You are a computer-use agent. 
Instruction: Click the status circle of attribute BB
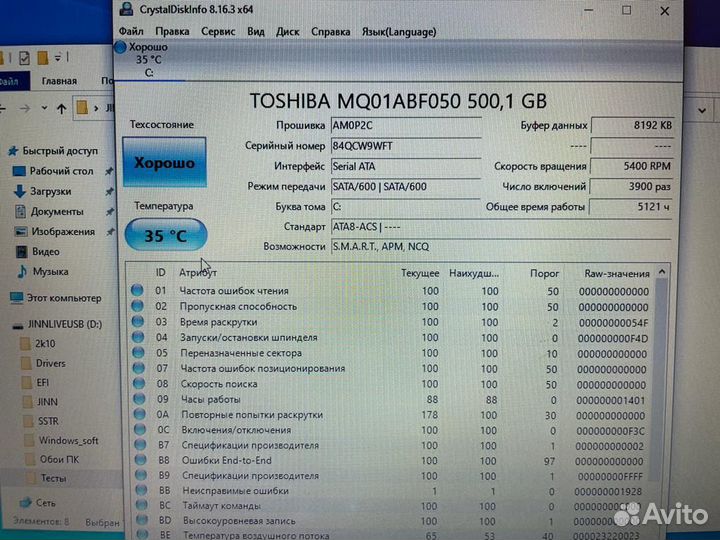click(x=141, y=490)
